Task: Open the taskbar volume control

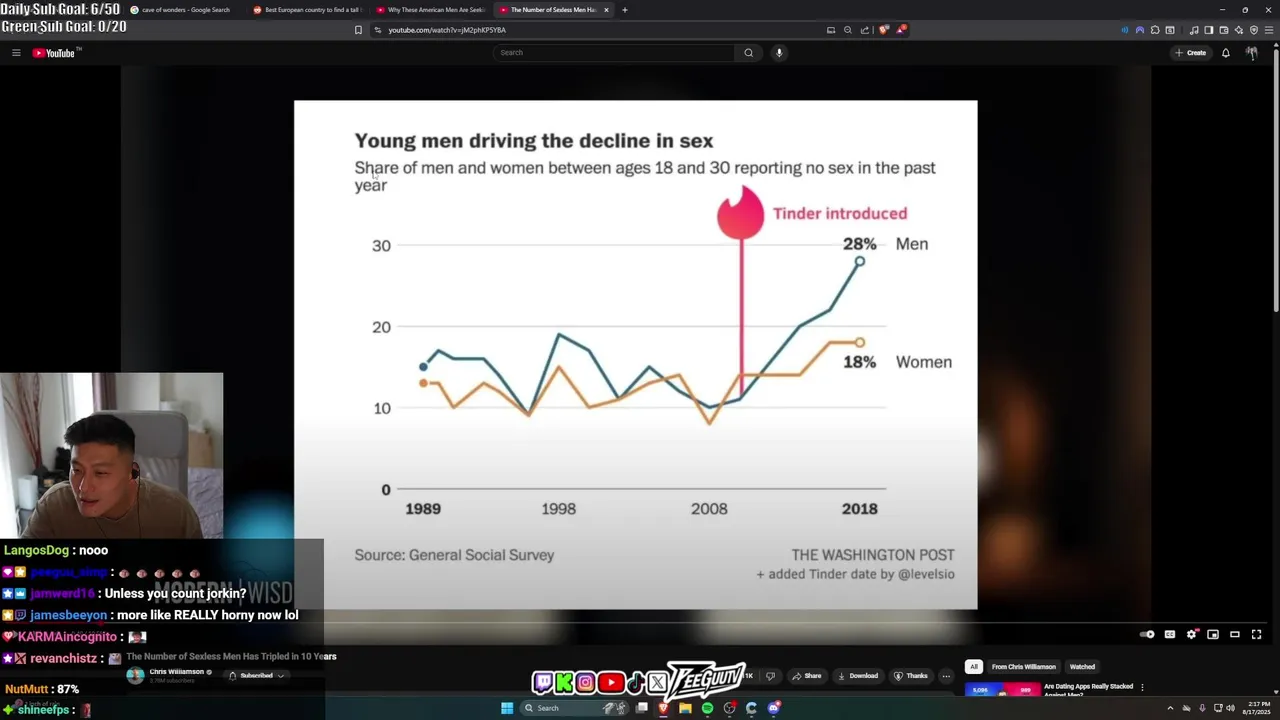Action: (x=1230, y=708)
